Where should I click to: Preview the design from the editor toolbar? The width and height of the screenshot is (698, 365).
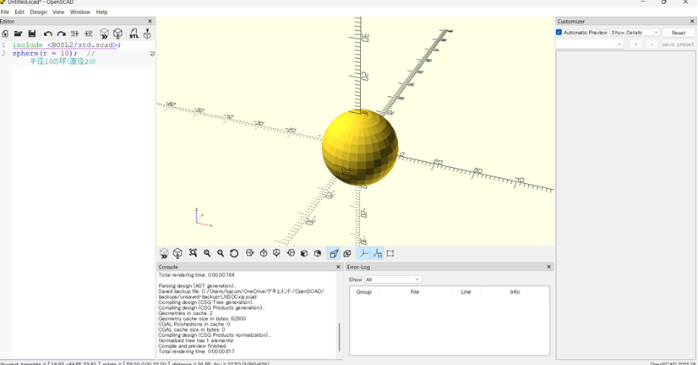(104, 33)
